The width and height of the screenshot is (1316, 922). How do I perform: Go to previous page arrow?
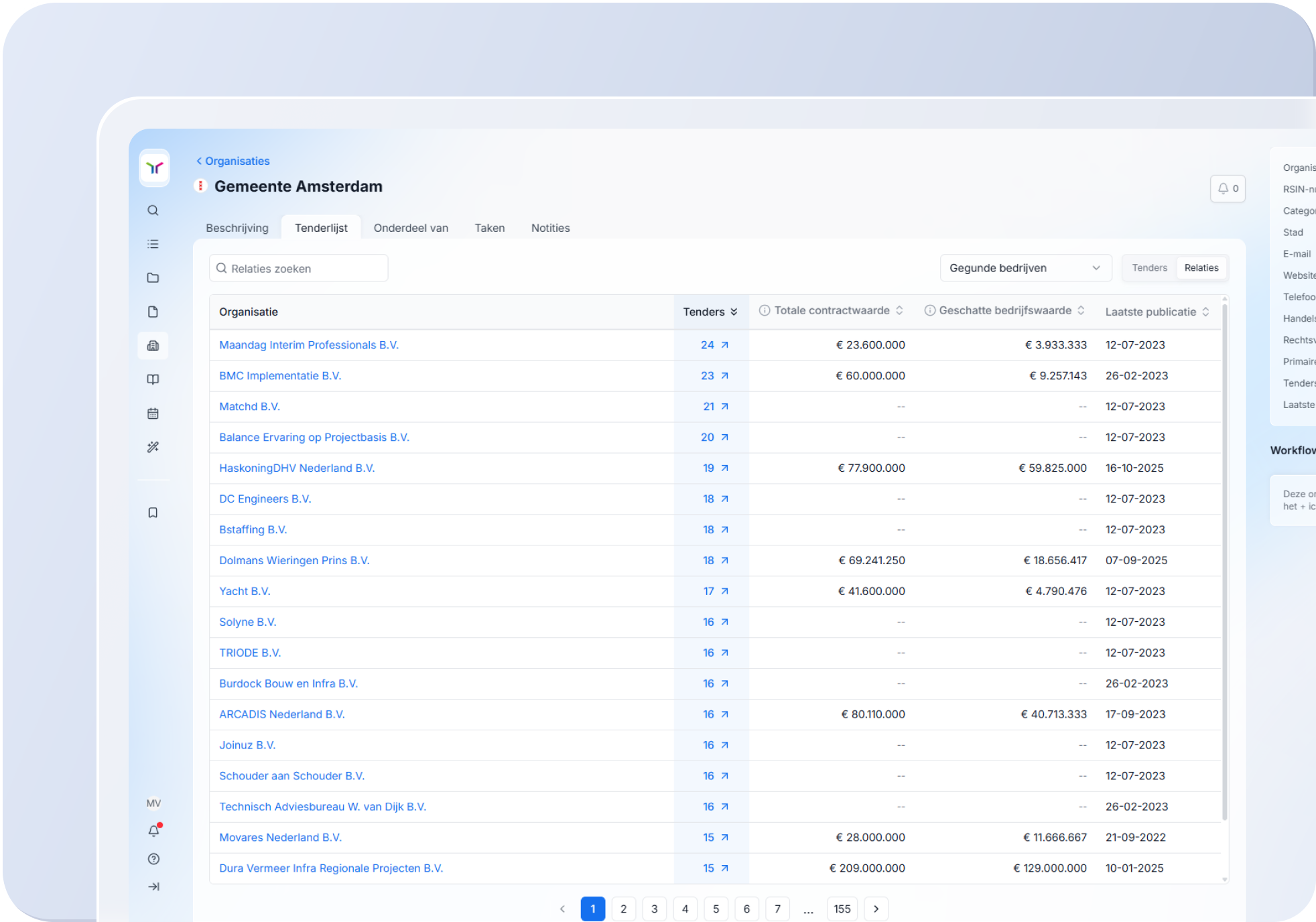(563, 909)
